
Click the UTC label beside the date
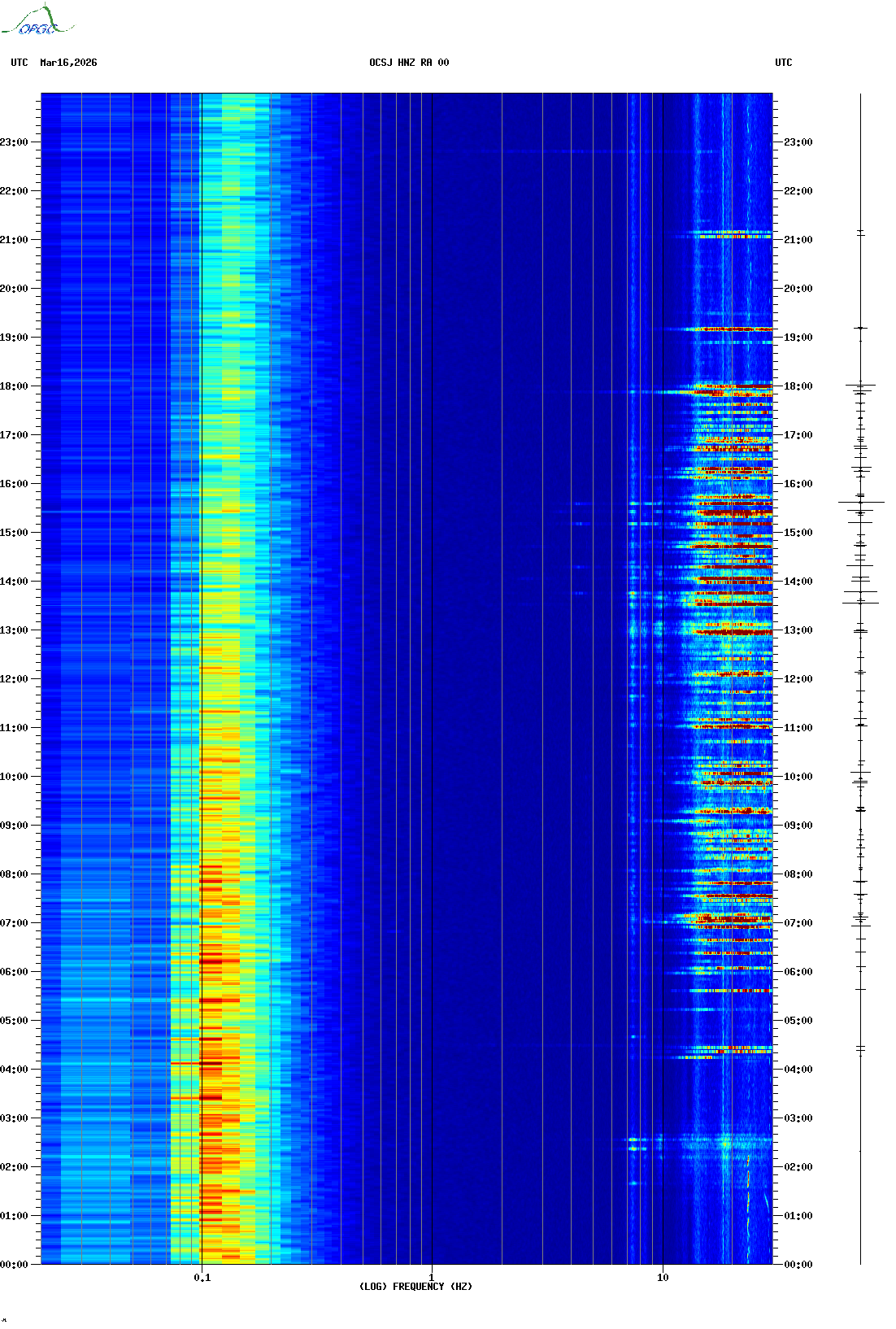coord(20,63)
